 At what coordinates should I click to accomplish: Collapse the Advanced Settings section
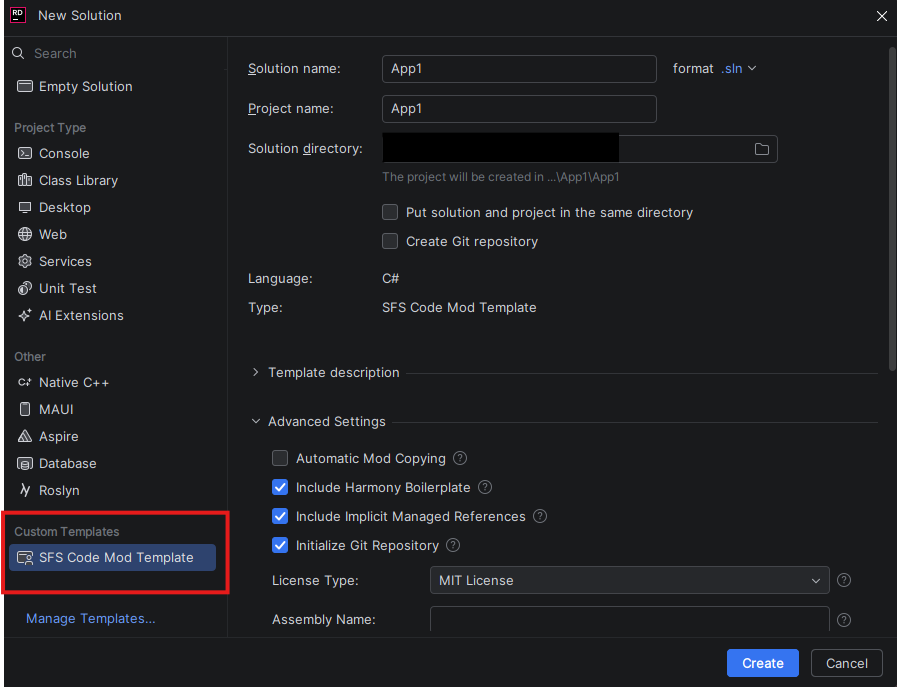point(255,422)
